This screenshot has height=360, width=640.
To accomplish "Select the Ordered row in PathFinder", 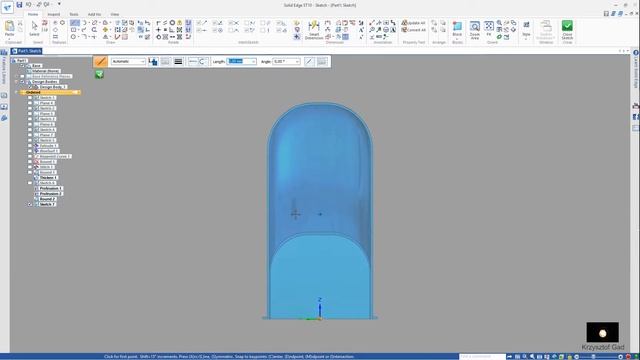I will pyautogui.click(x=50, y=92).
